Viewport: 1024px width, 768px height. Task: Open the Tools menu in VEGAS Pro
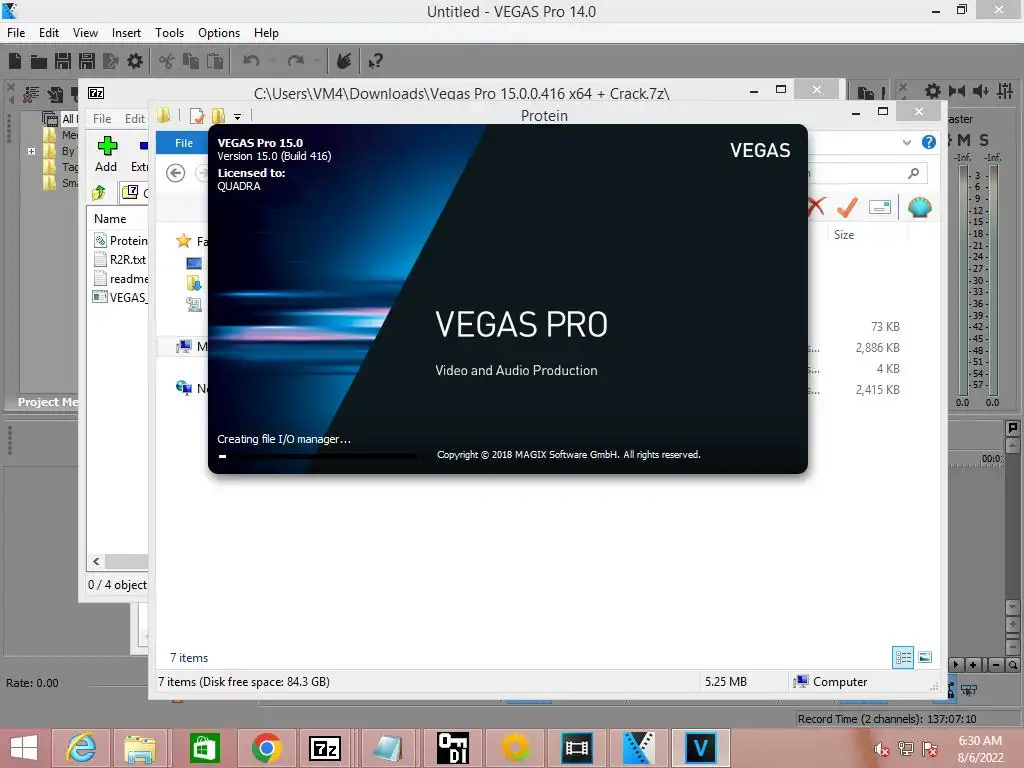coord(169,33)
